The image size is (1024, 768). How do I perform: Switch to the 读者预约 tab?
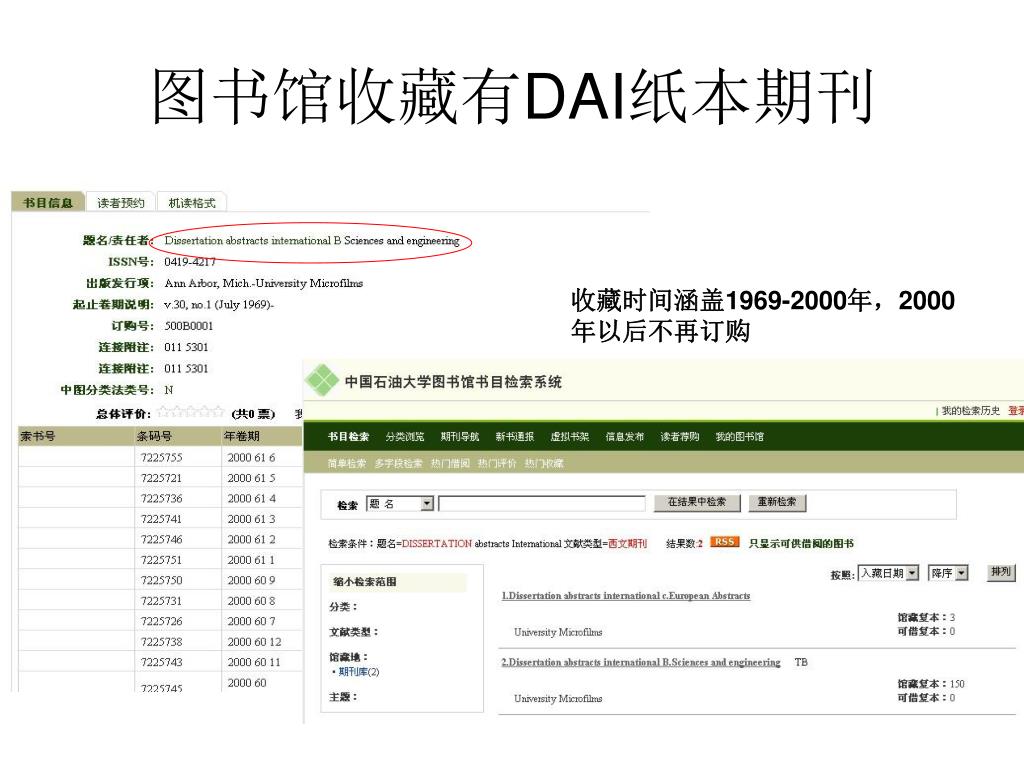click(121, 202)
